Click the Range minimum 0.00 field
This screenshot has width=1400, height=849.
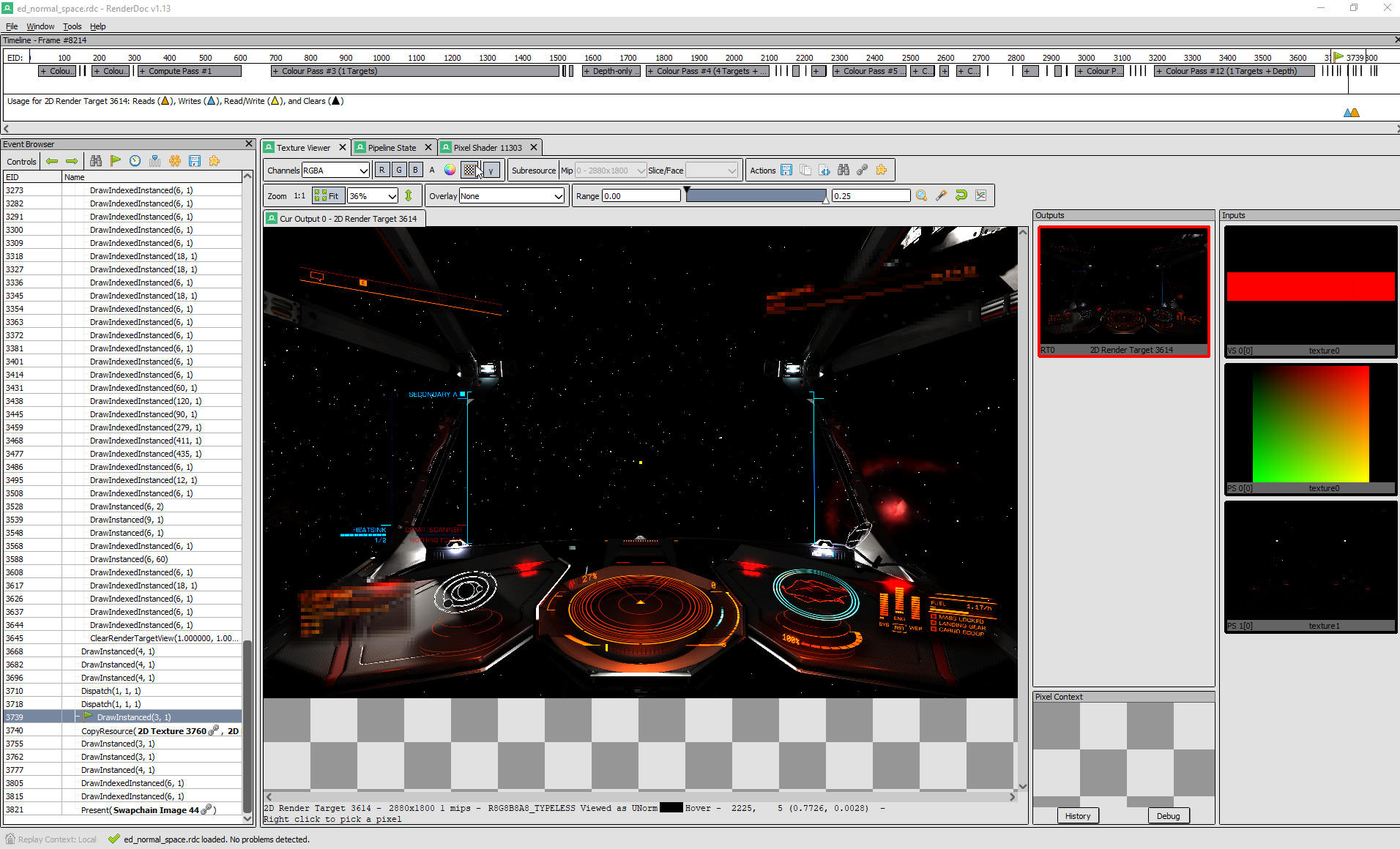tap(641, 195)
